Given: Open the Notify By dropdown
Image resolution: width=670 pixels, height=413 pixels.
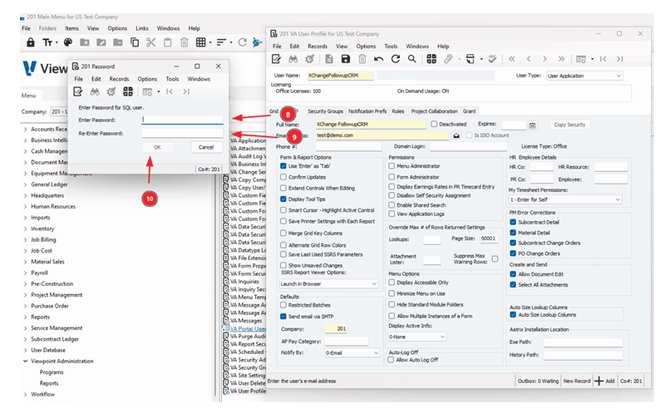Looking at the screenshot, I should click(x=352, y=353).
